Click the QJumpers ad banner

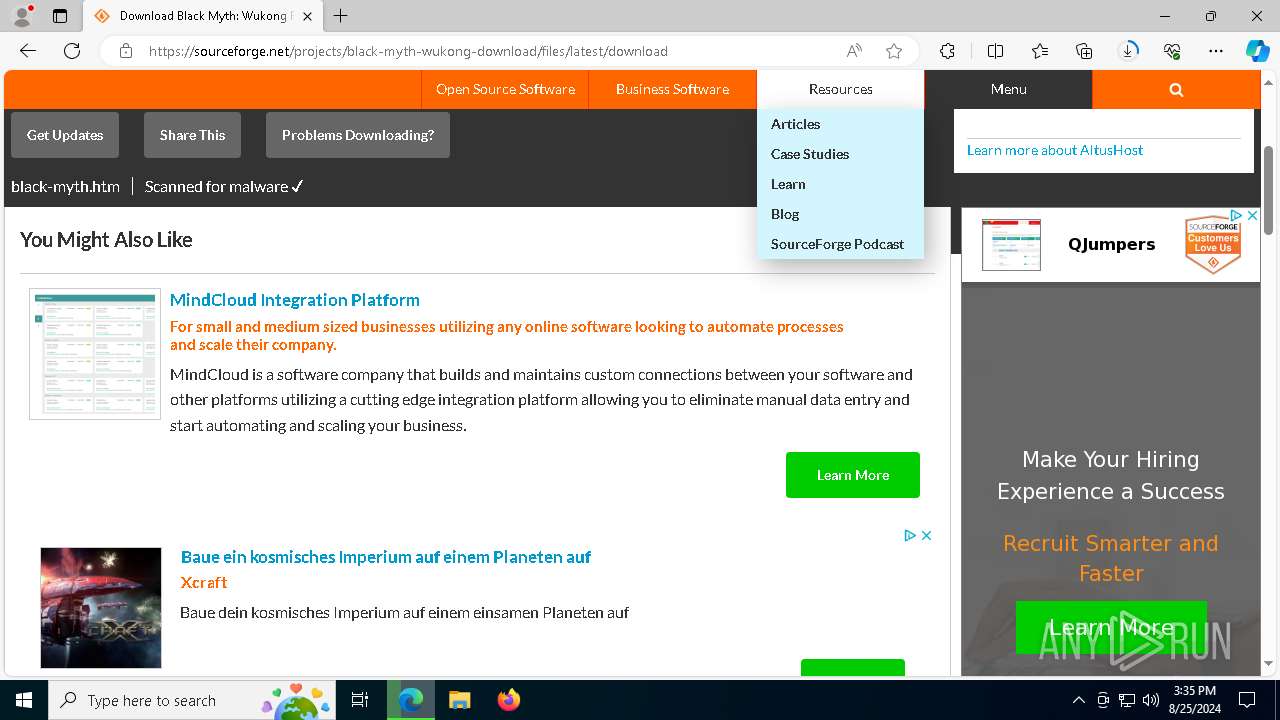click(1111, 244)
